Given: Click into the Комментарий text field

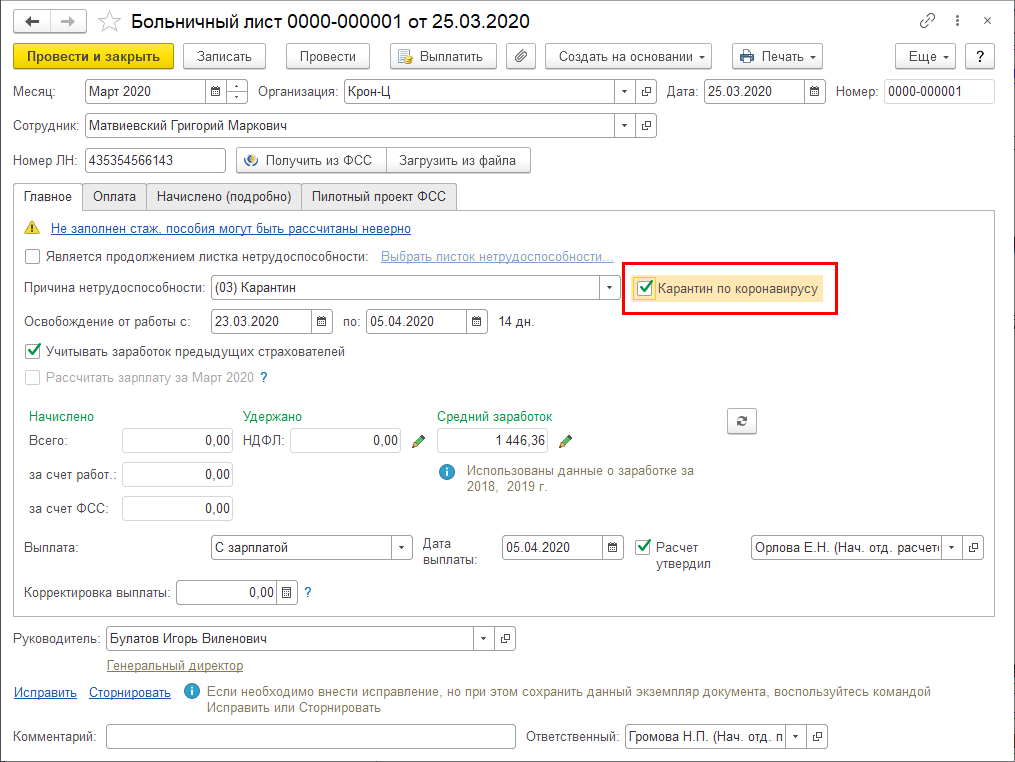Looking at the screenshot, I should pyautogui.click(x=310, y=737).
